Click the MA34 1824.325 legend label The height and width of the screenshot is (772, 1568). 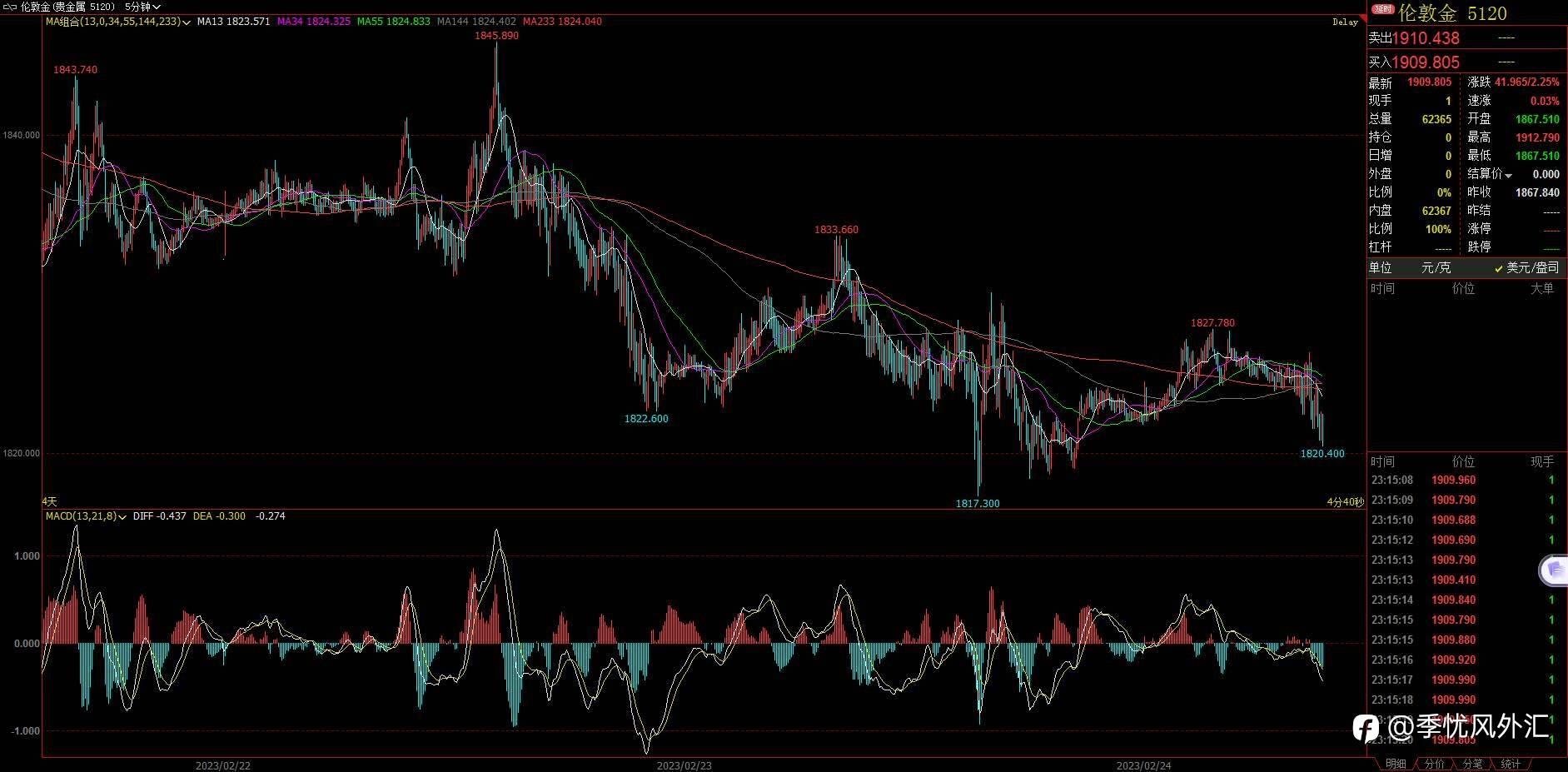(313, 22)
